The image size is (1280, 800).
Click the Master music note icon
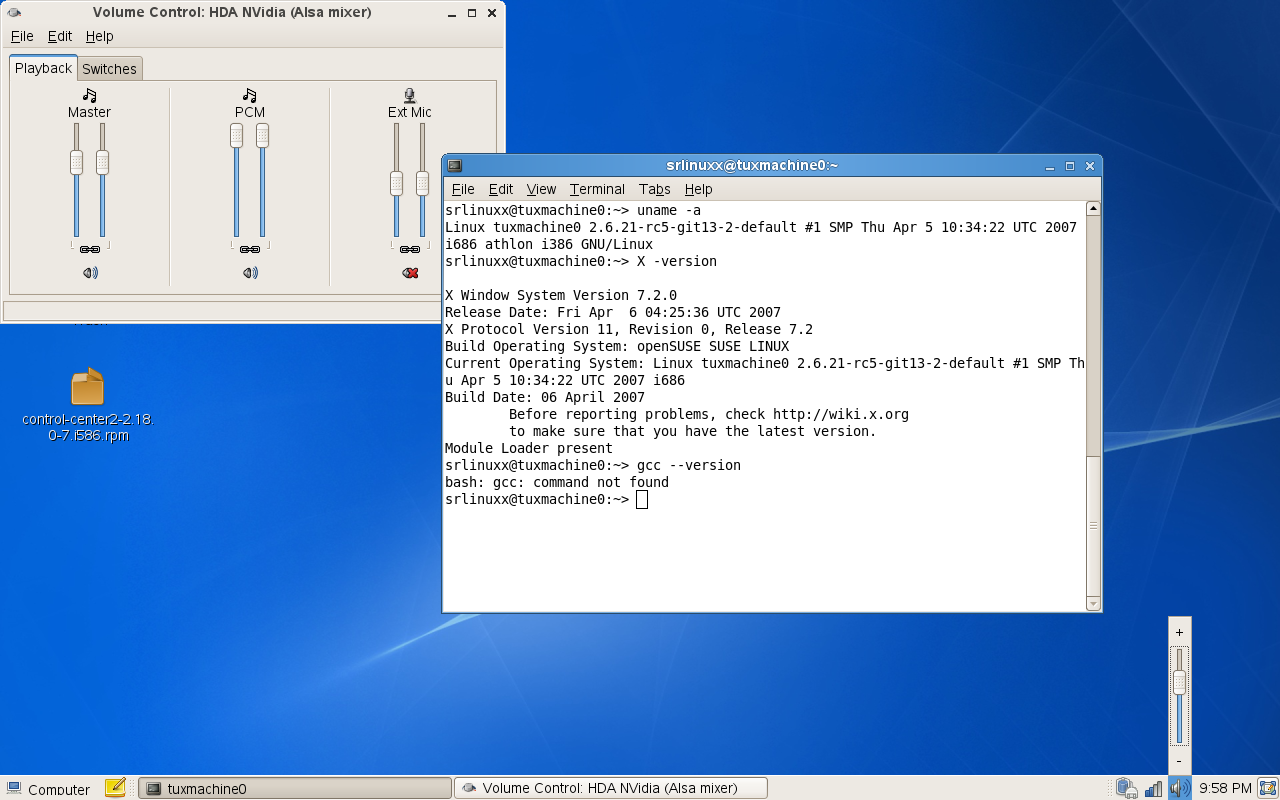(90, 95)
